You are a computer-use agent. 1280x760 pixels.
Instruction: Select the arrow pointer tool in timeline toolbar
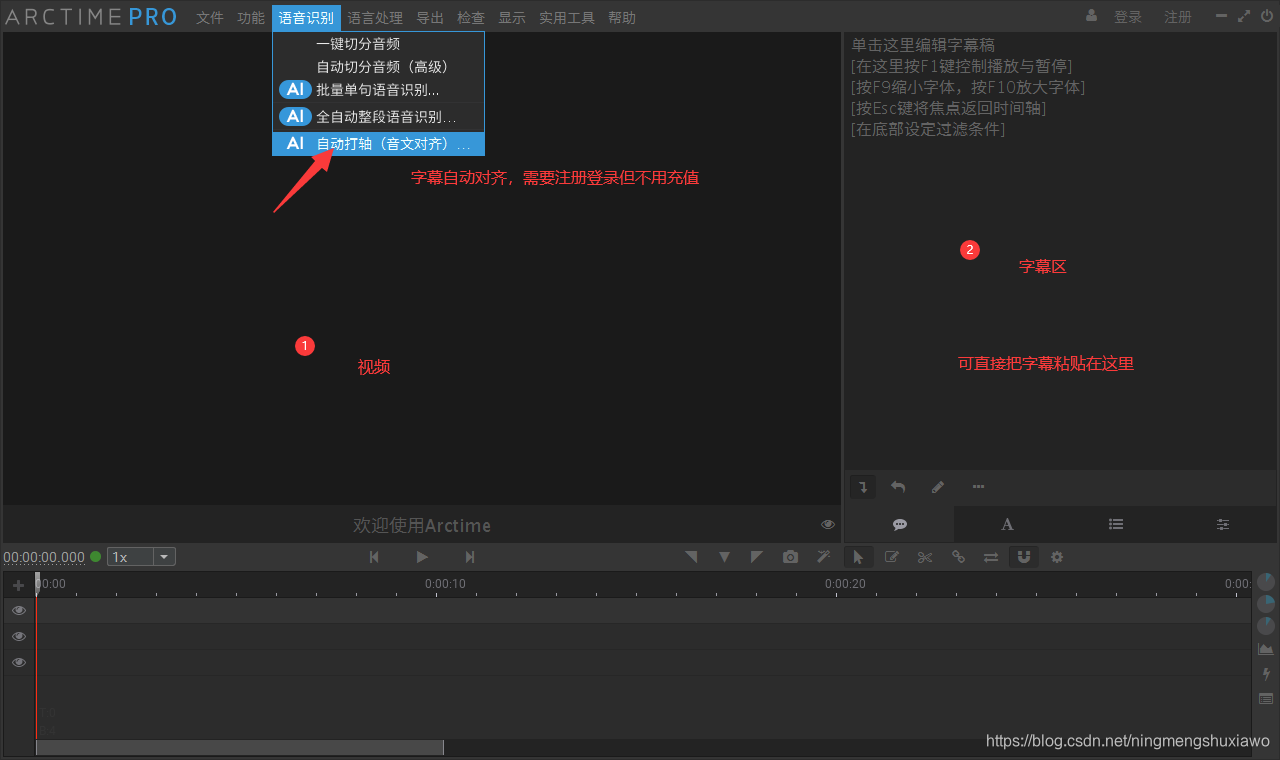click(858, 557)
